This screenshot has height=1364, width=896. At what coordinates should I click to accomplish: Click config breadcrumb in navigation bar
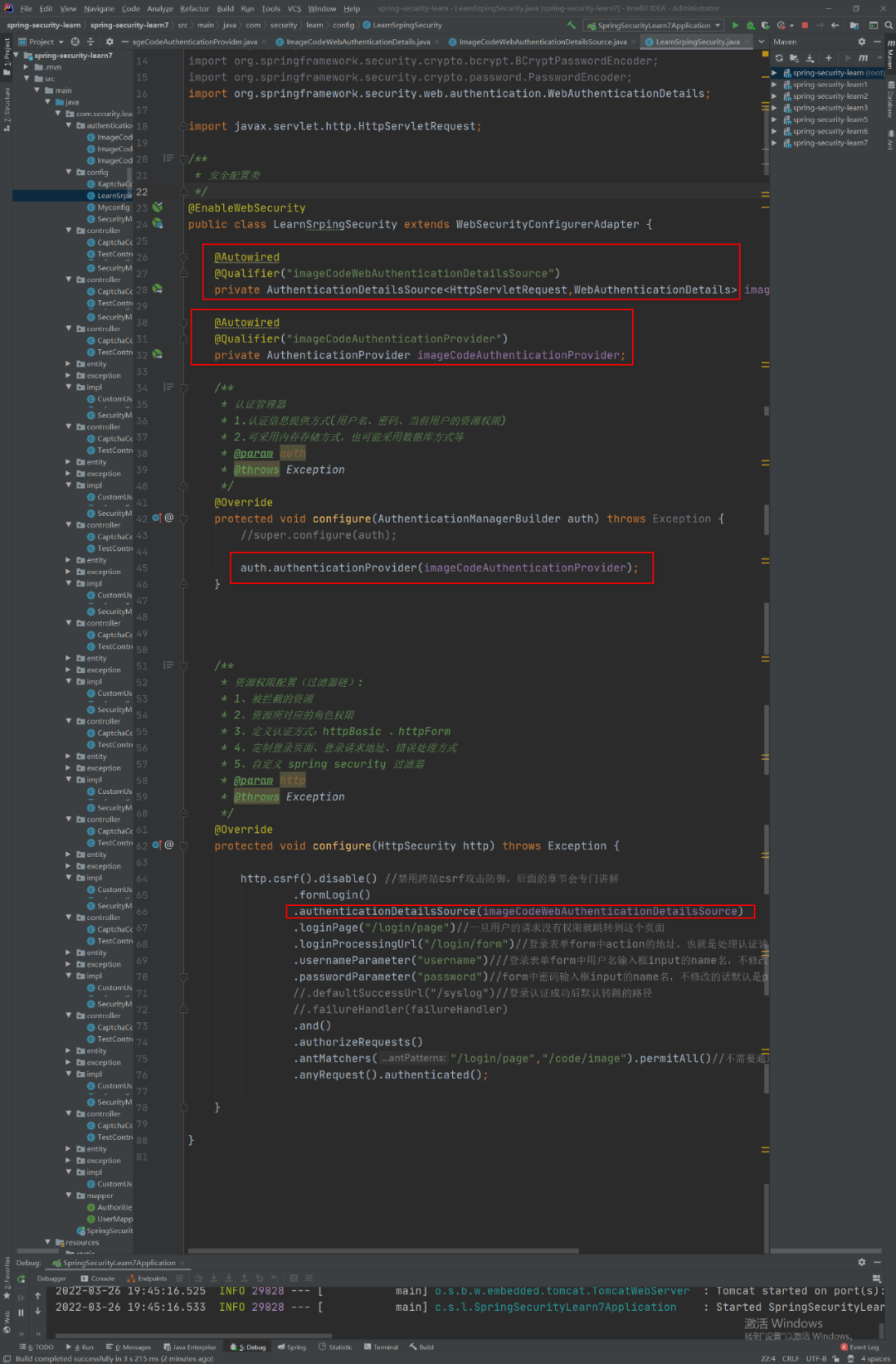343,25
